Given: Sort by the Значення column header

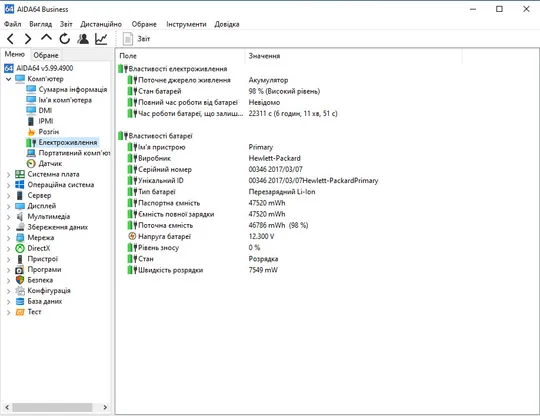Looking at the screenshot, I should (x=354, y=56).
